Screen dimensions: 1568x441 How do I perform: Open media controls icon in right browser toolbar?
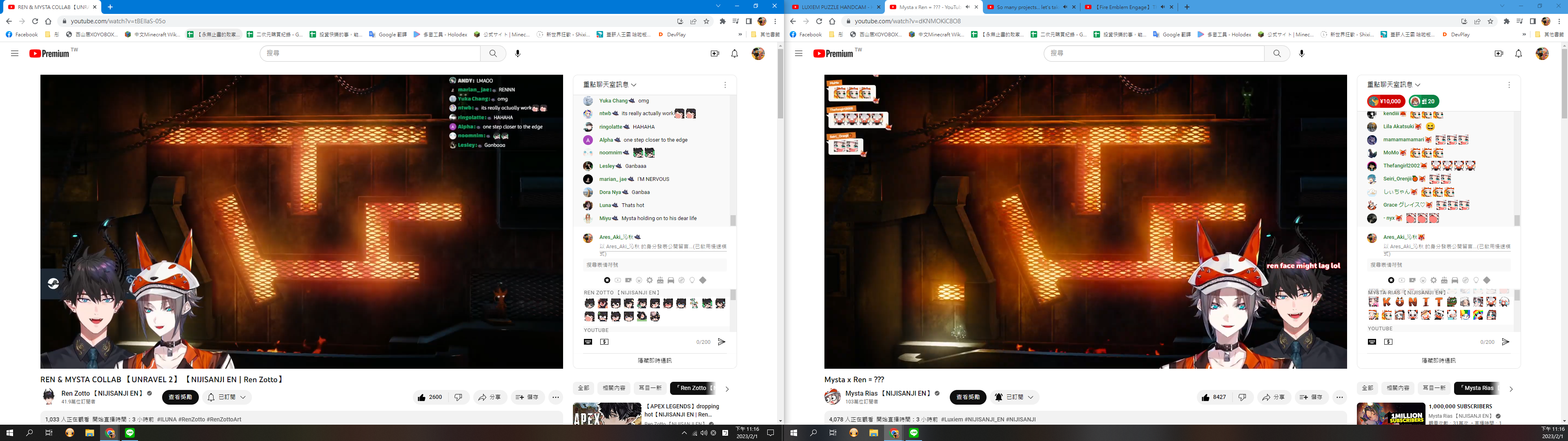[x=1520, y=21]
